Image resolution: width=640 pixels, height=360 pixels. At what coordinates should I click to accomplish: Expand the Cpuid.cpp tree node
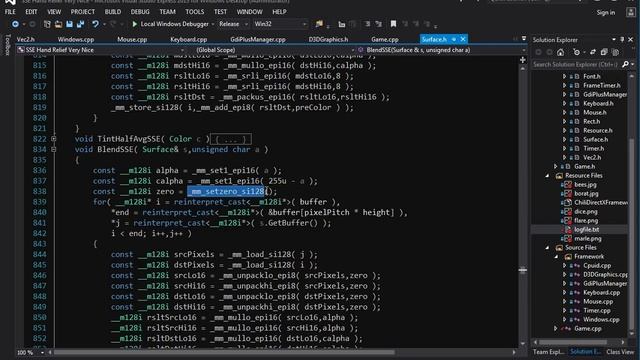564,265
